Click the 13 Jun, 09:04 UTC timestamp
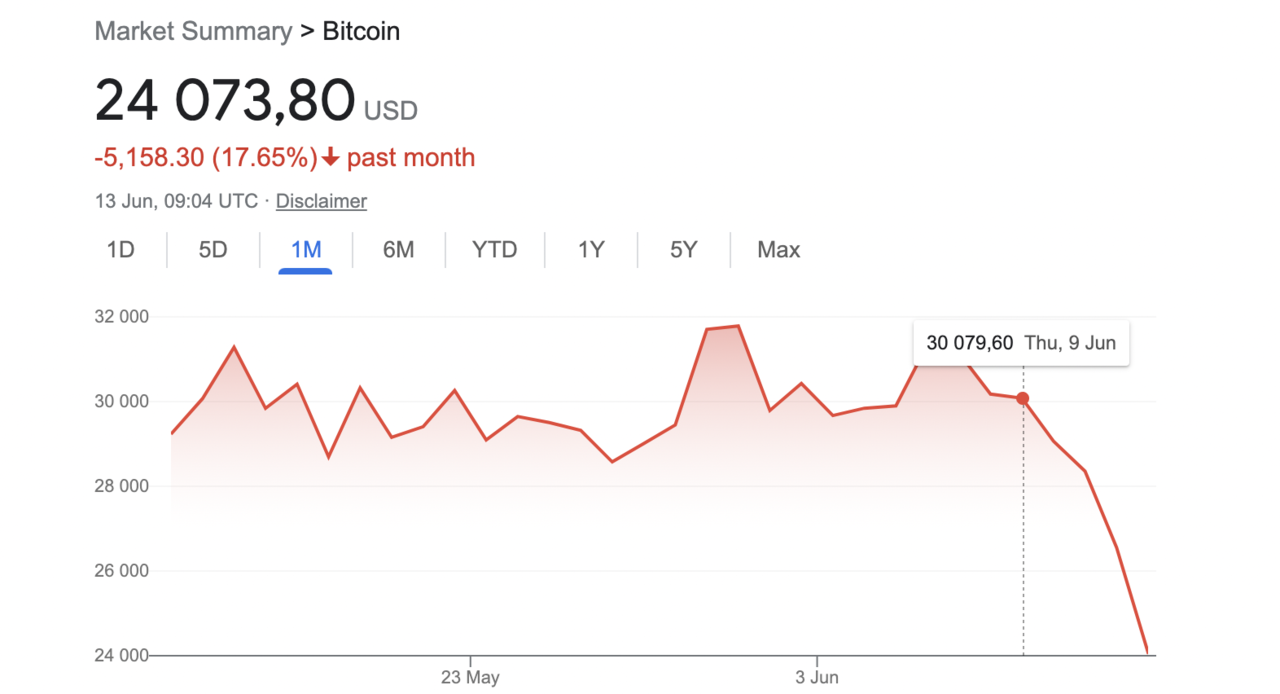This screenshot has height=694, width=1280. 176,201
